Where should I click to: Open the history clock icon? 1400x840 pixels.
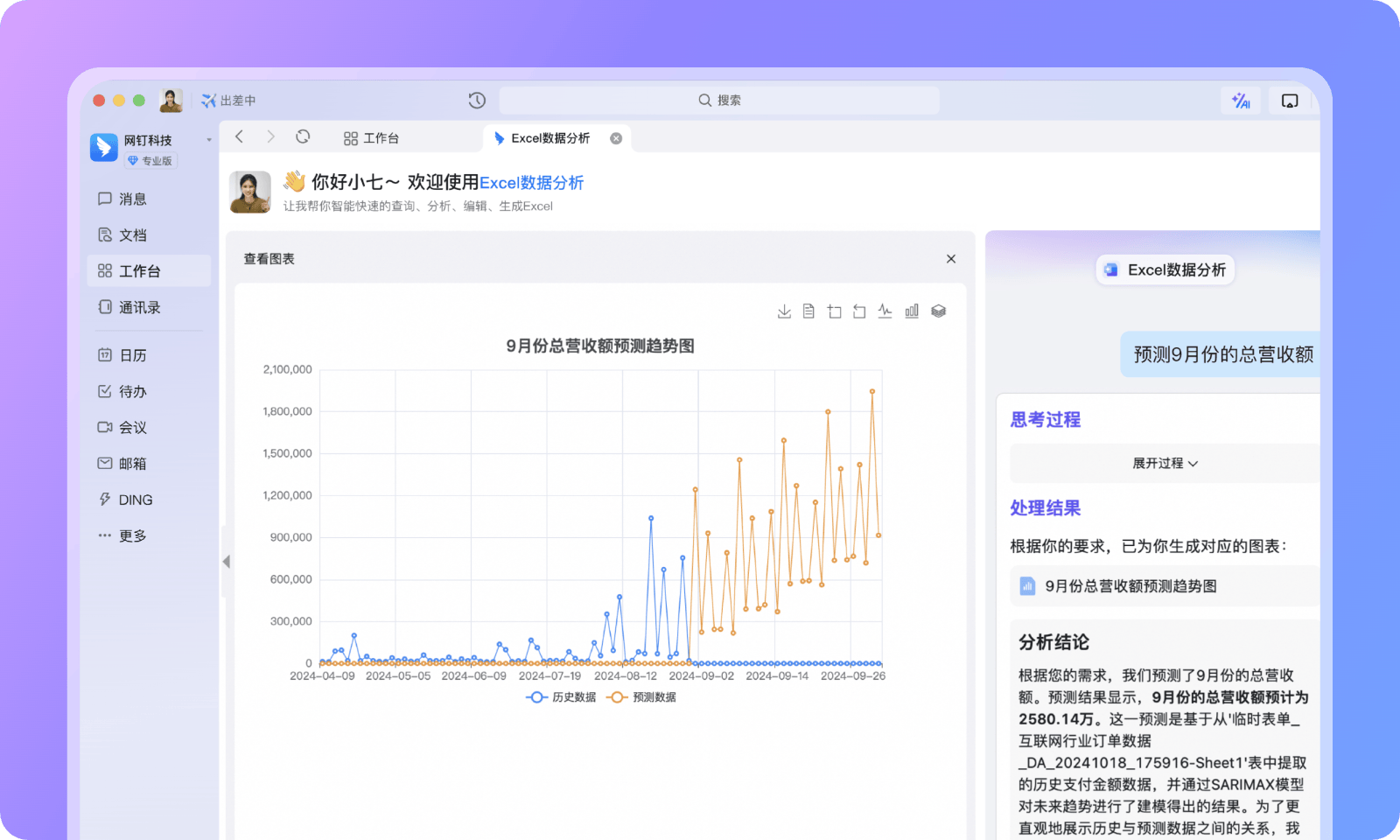pyautogui.click(x=477, y=101)
